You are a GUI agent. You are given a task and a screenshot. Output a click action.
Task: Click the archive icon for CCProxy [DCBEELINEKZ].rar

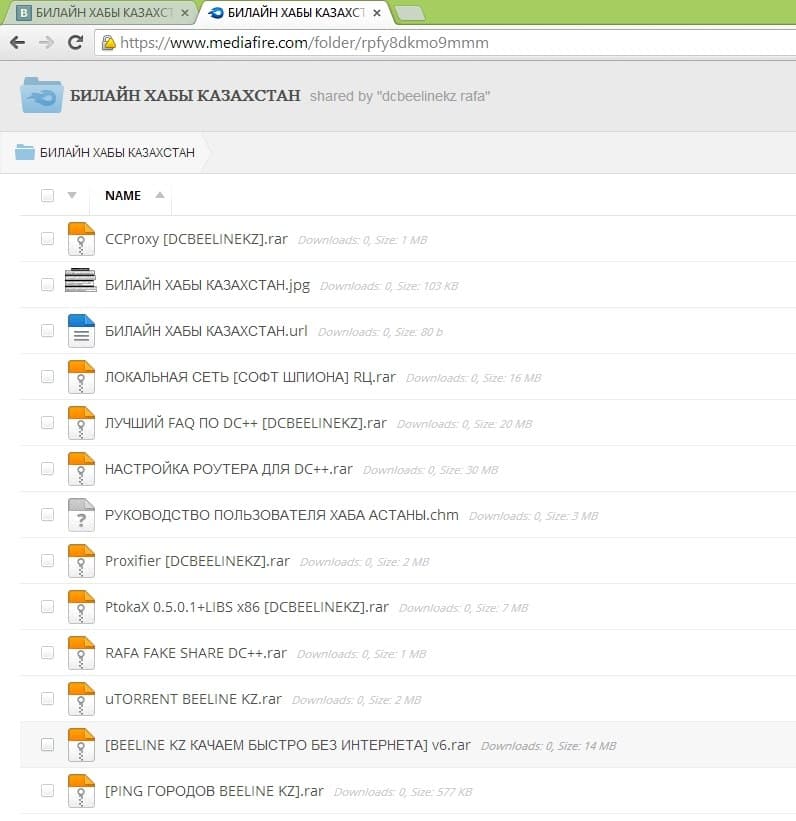click(x=81, y=239)
